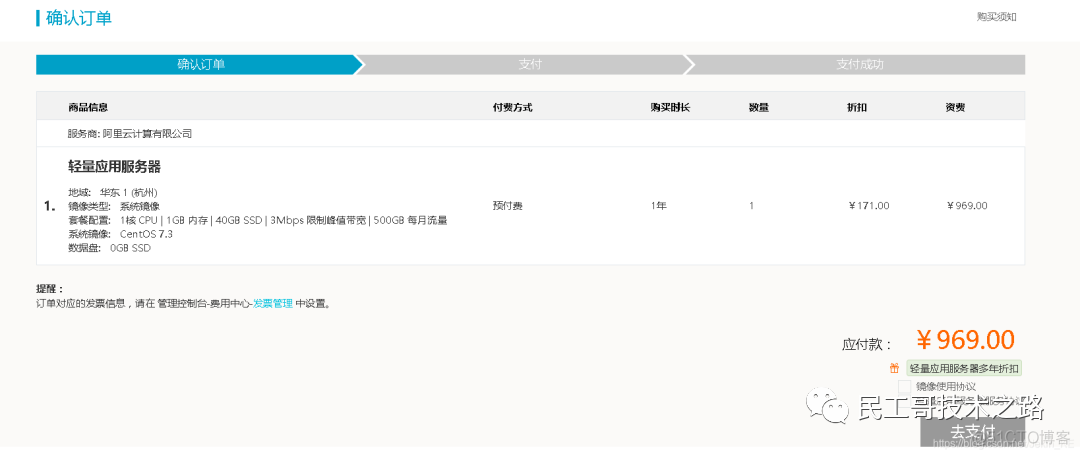Click the 确认订单 page title
Image resolution: width=1080 pixels, height=456 pixels.
click(79, 18)
